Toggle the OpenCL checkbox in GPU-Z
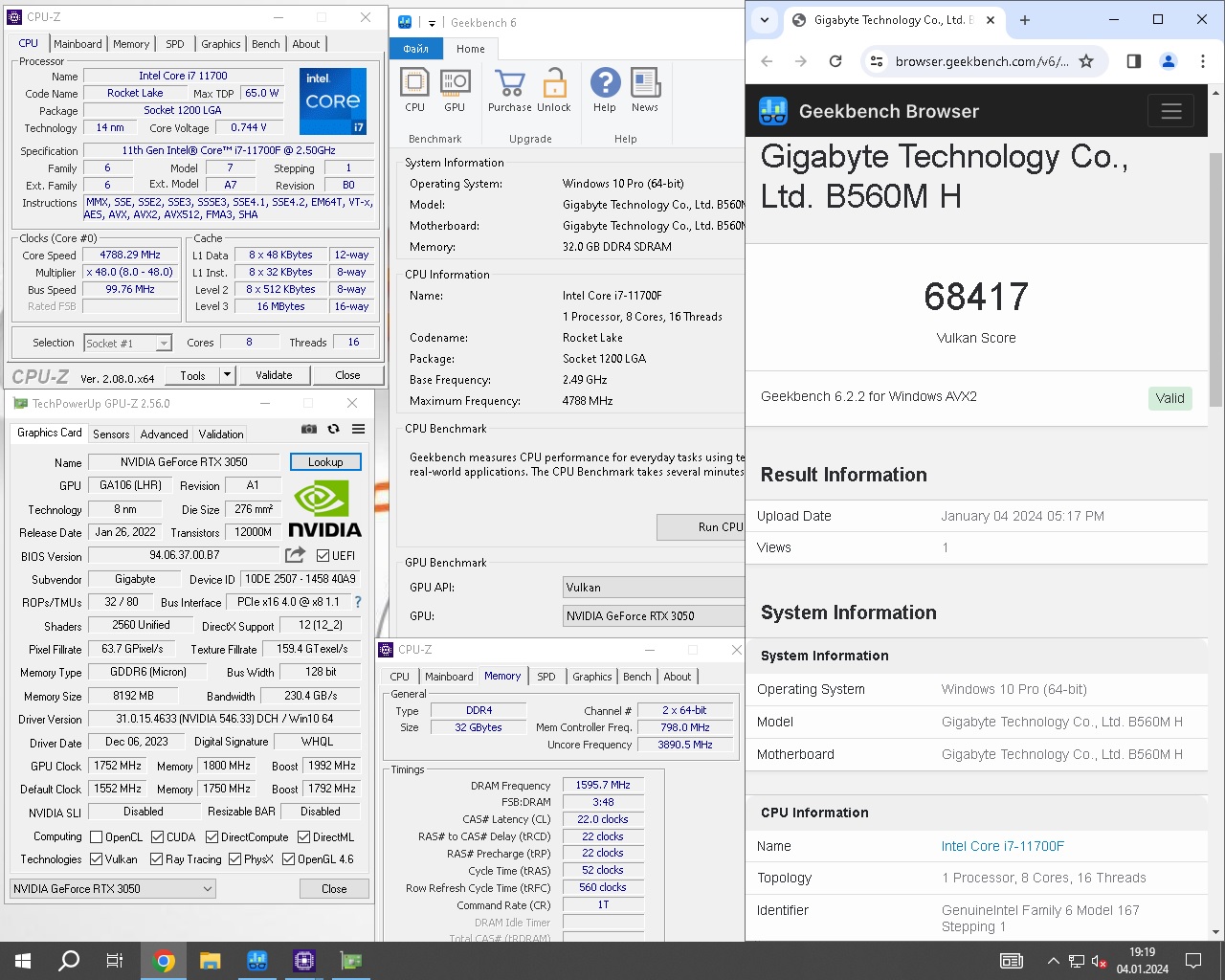The height and width of the screenshot is (980, 1225). tap(96, 836)
